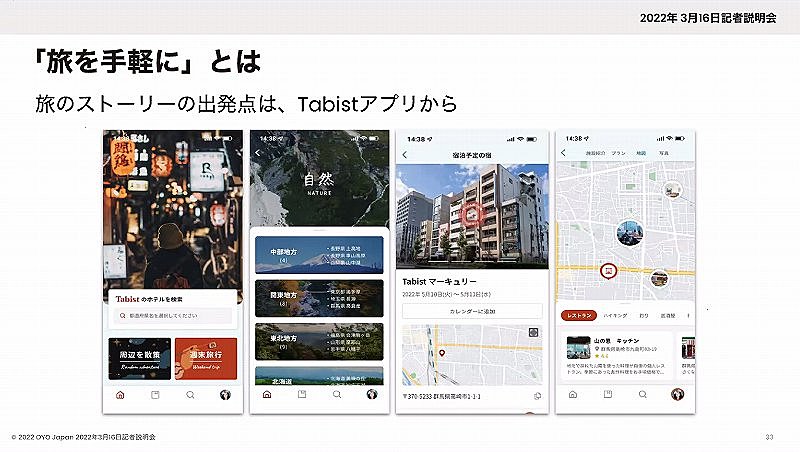The image size is (800, 452).
Task: Click the Tabist マーキュリー hotel photo
Action: [x=472, y=216]
